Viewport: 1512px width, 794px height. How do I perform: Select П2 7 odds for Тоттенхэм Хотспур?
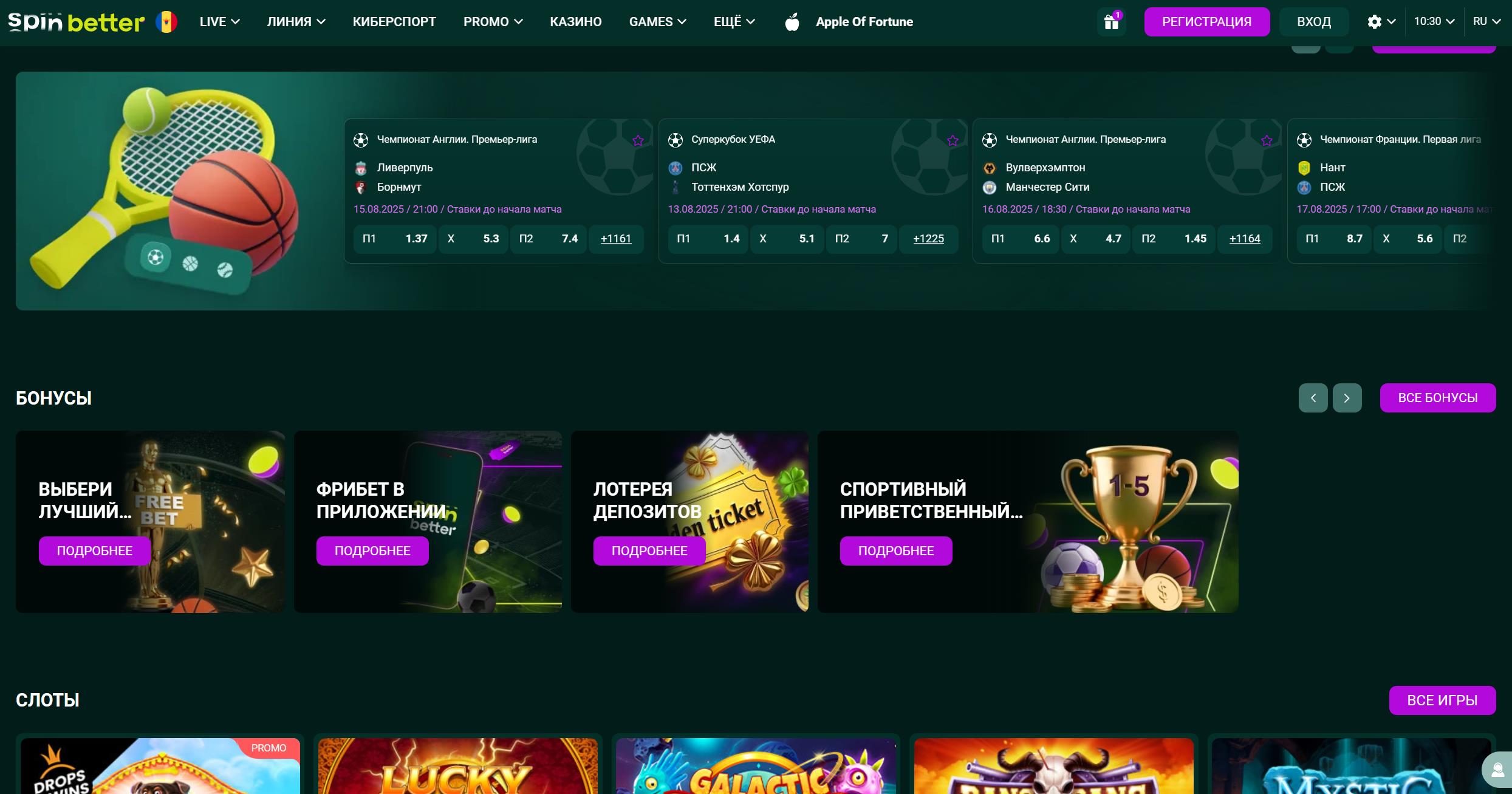tap(861, 239)
